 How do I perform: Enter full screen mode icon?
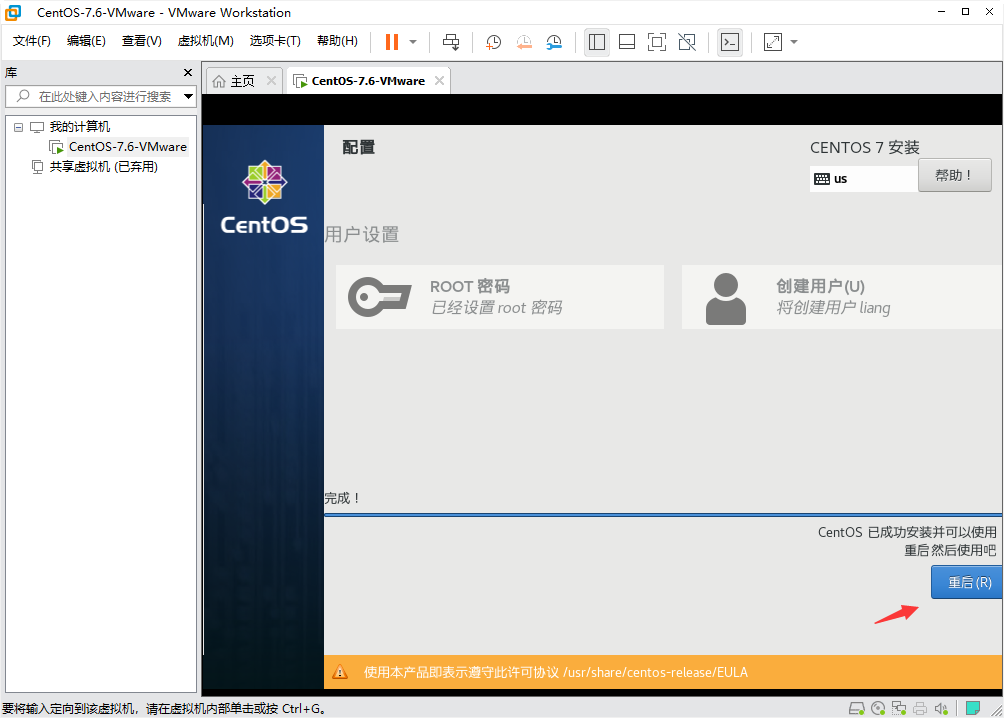(657, 42)
